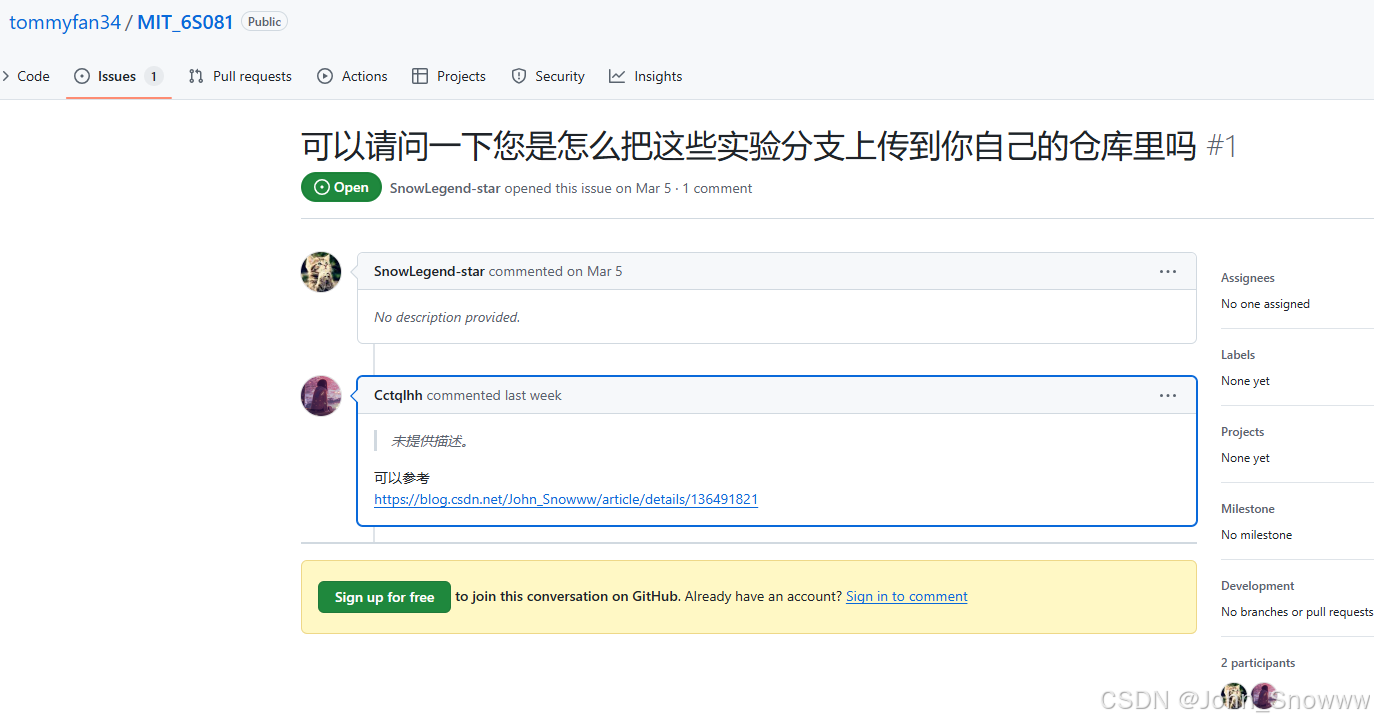Follow the Sign in to comment link

coord(906,596)
